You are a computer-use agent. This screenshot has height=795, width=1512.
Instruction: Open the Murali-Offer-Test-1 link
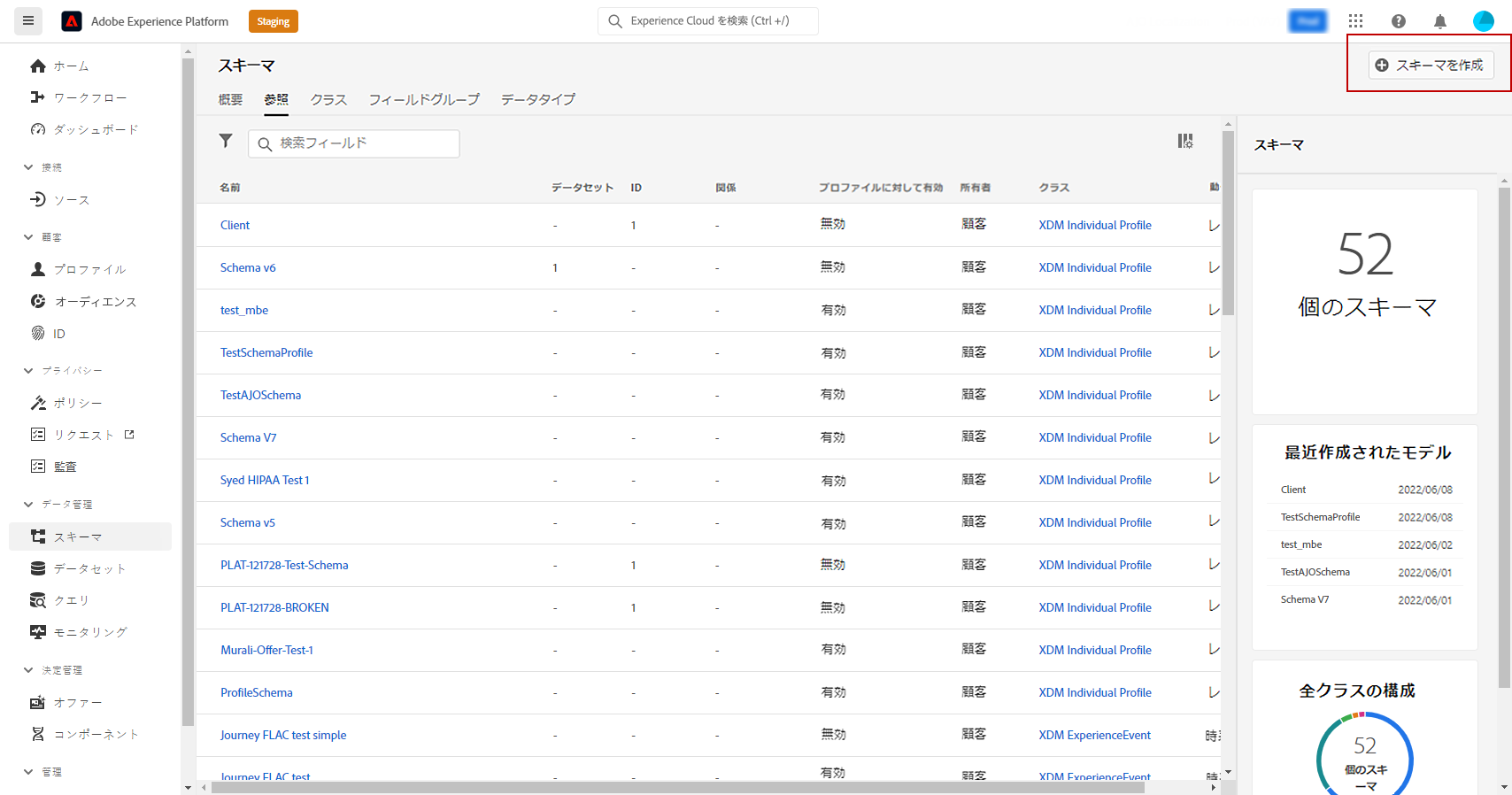point(266,650)
